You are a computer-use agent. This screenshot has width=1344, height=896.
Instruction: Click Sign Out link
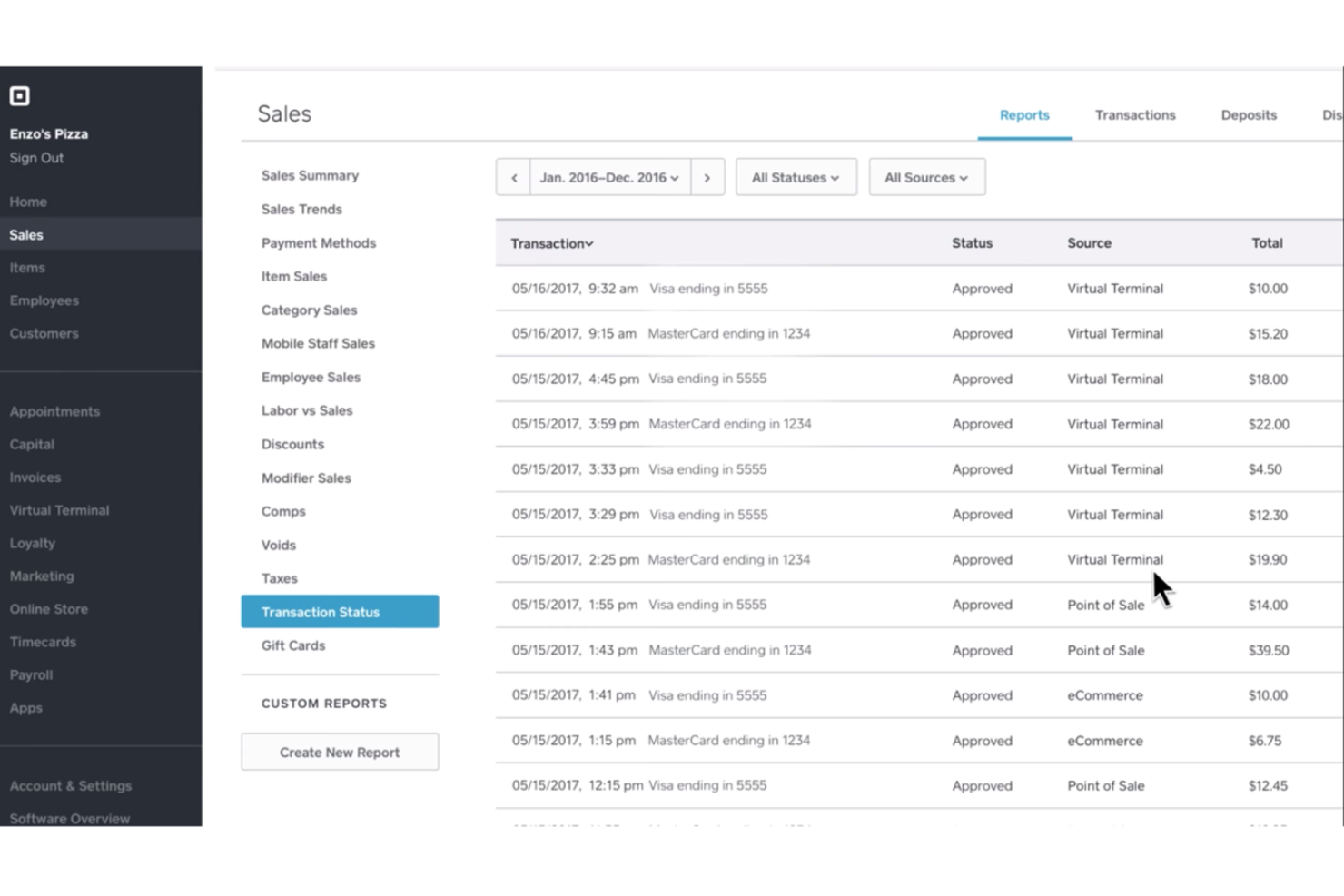click(x=36, y=158)
